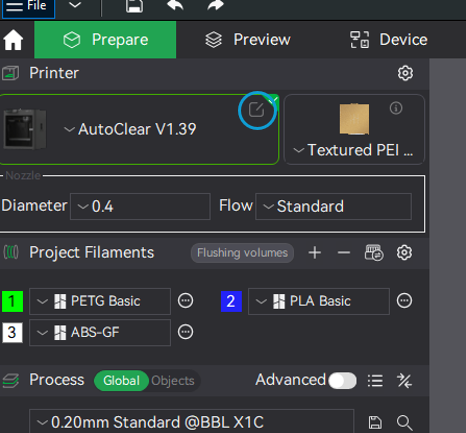Sync filaments from AMS icon
This screenshot has height=433, width=466.
(374, 253)
